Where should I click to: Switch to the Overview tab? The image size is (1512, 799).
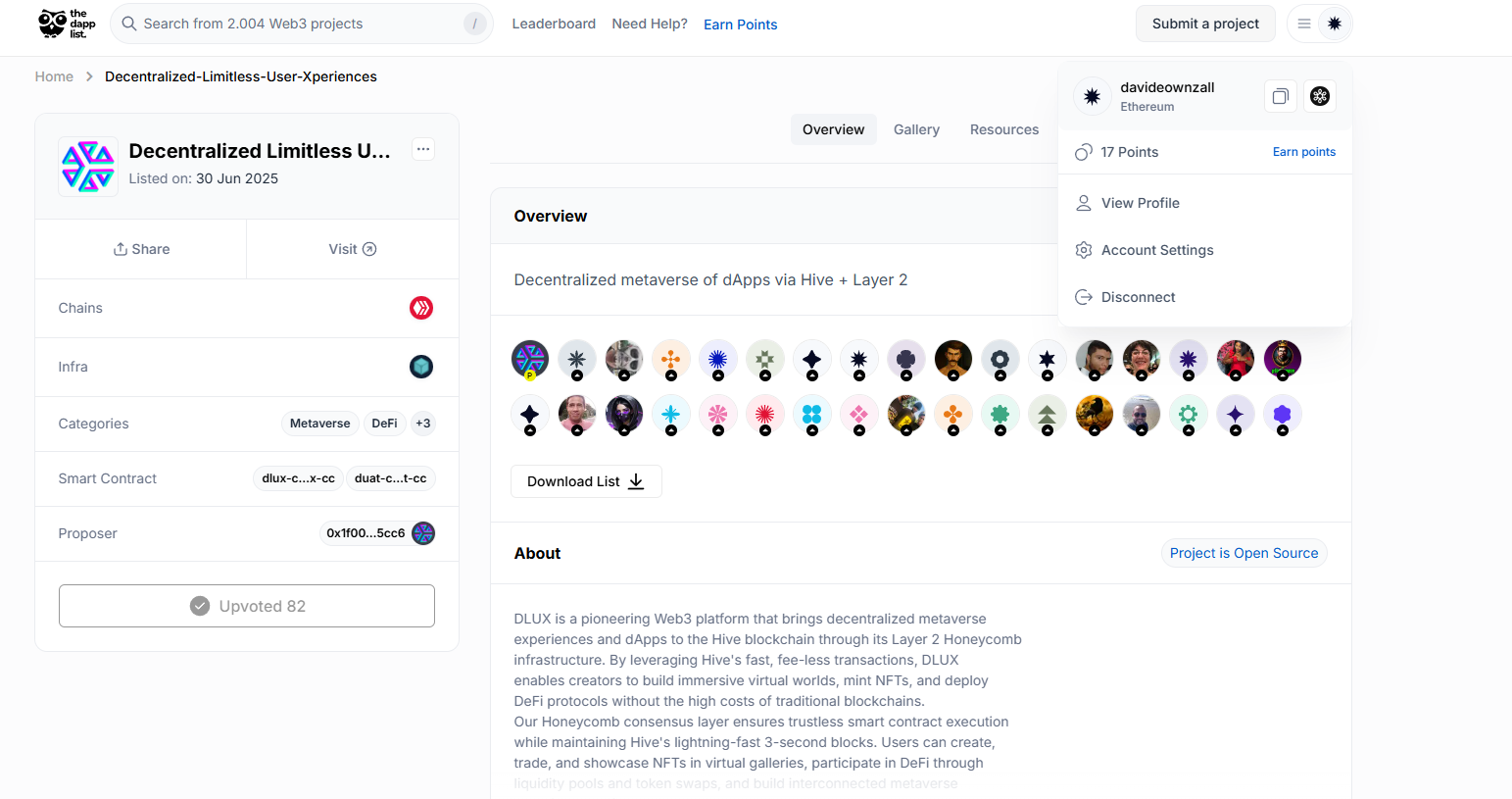tap(834, 129)
